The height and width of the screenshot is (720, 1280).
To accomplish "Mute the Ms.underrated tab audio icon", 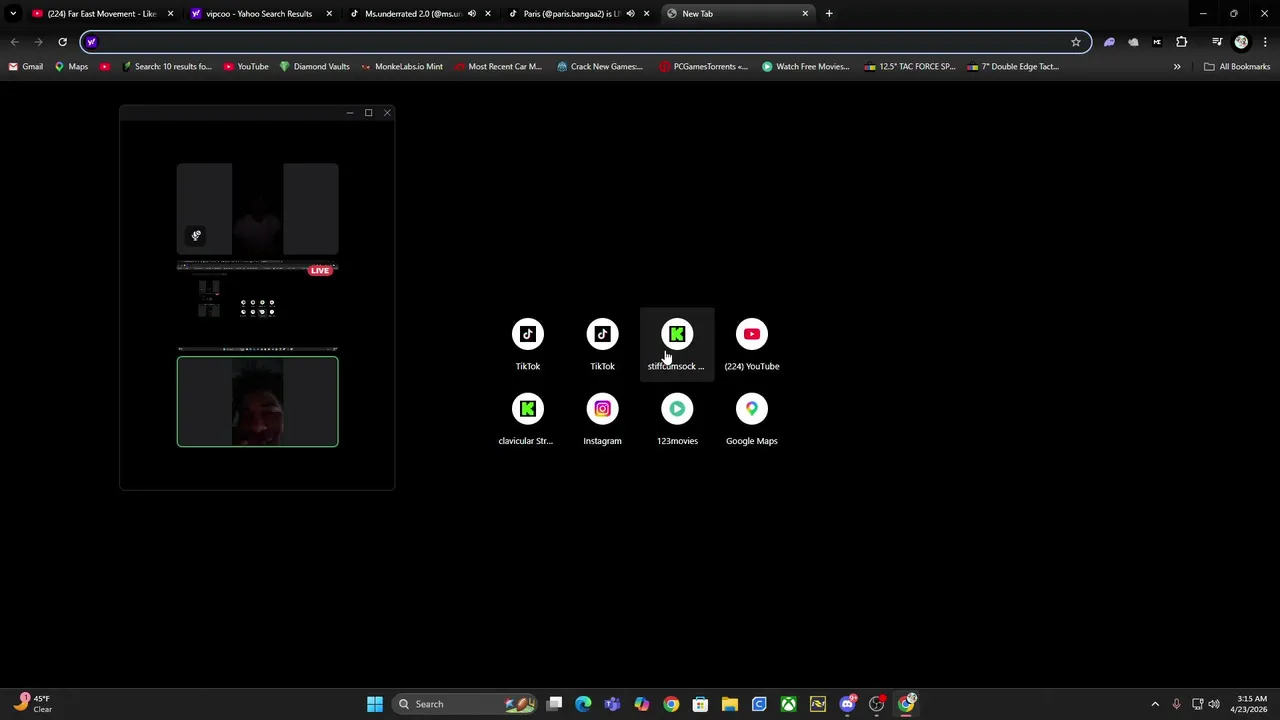I will 472,14.
